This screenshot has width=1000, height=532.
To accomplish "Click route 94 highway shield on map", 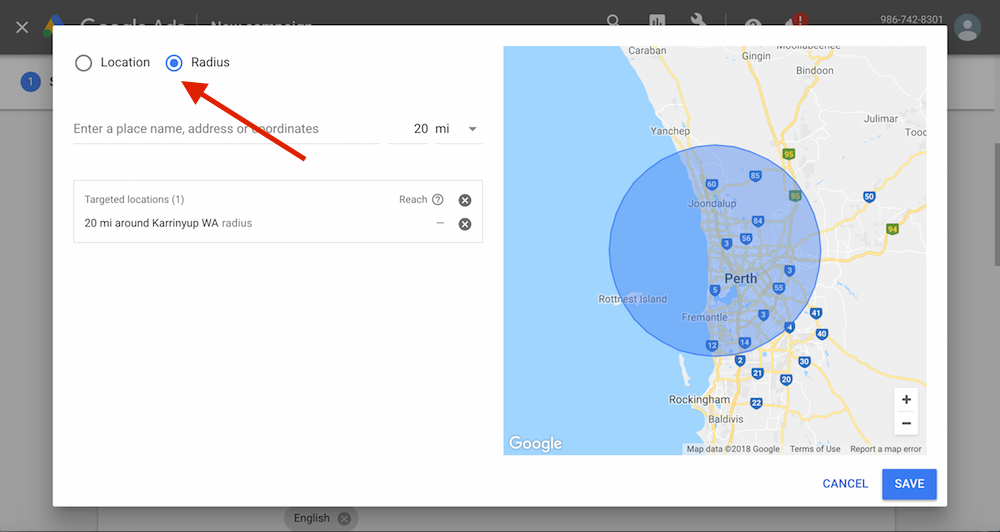I will 892,228.
